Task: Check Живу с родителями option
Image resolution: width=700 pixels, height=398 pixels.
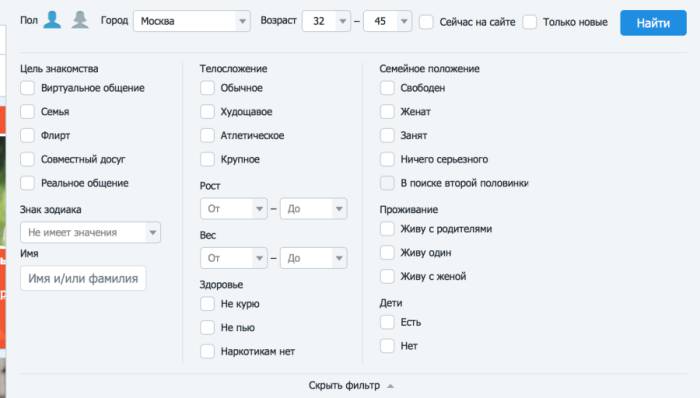Action: click(387, 229)
